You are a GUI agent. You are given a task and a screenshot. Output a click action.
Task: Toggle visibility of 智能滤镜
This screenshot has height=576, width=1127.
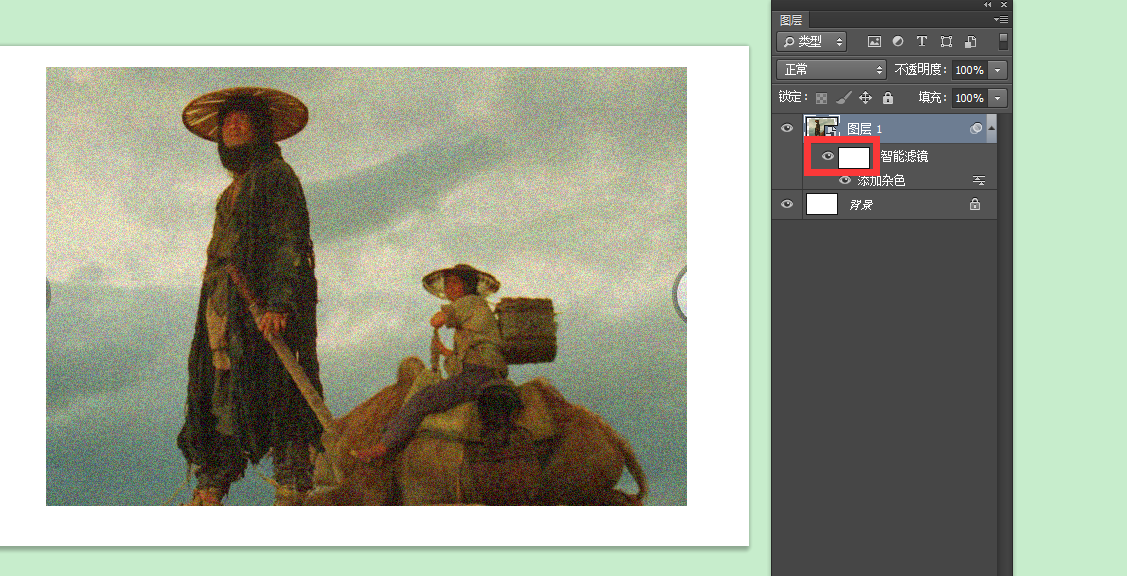[827, 155]
